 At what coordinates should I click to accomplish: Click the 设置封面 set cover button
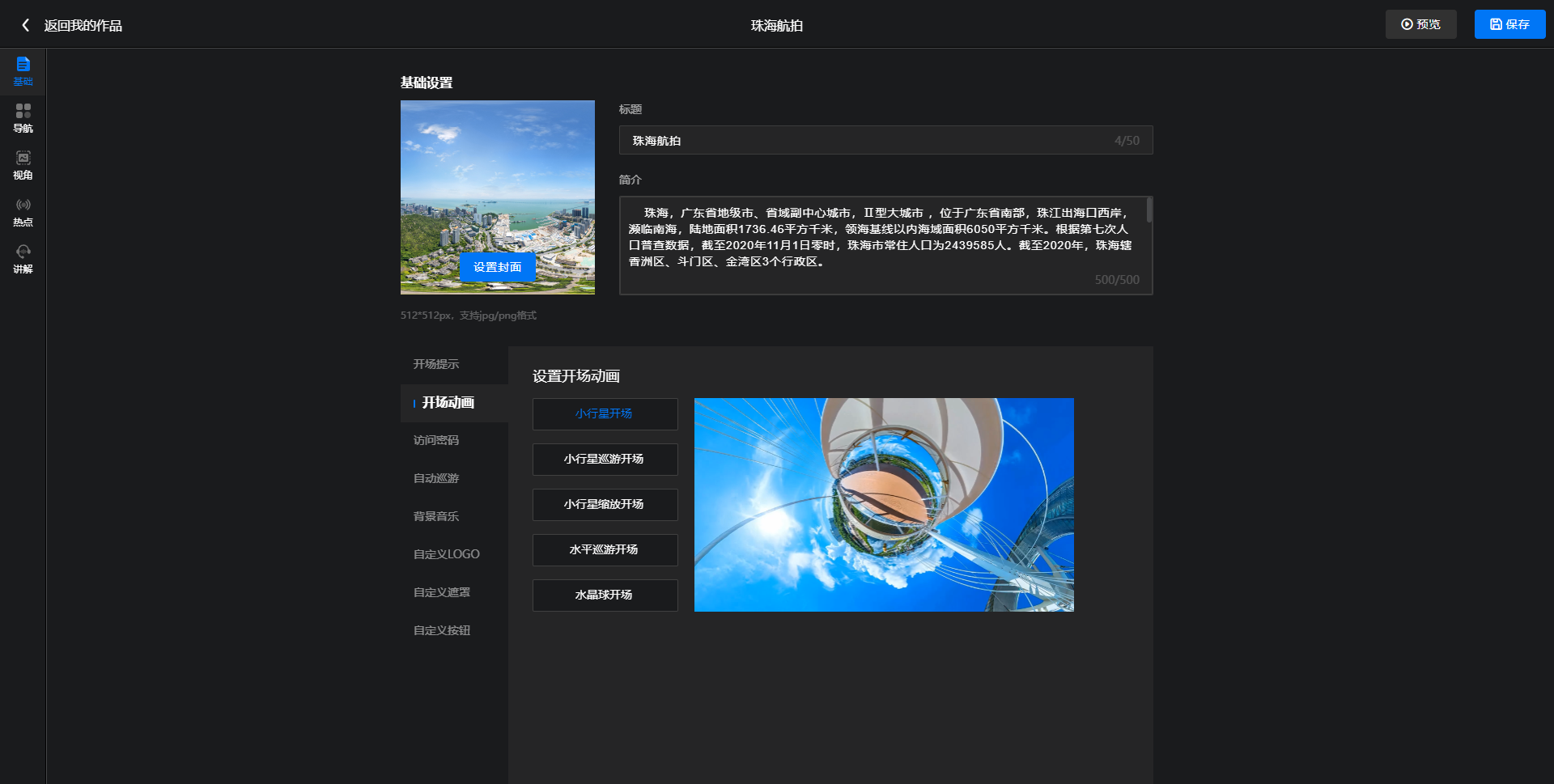[x=497, y=267]
